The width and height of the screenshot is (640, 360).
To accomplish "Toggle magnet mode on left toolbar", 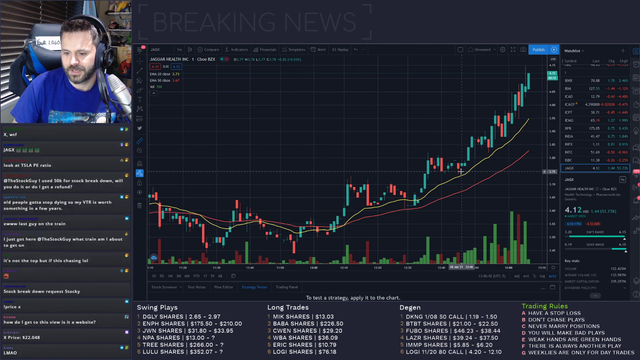I will pyautogui.click(x=140, y=164).
